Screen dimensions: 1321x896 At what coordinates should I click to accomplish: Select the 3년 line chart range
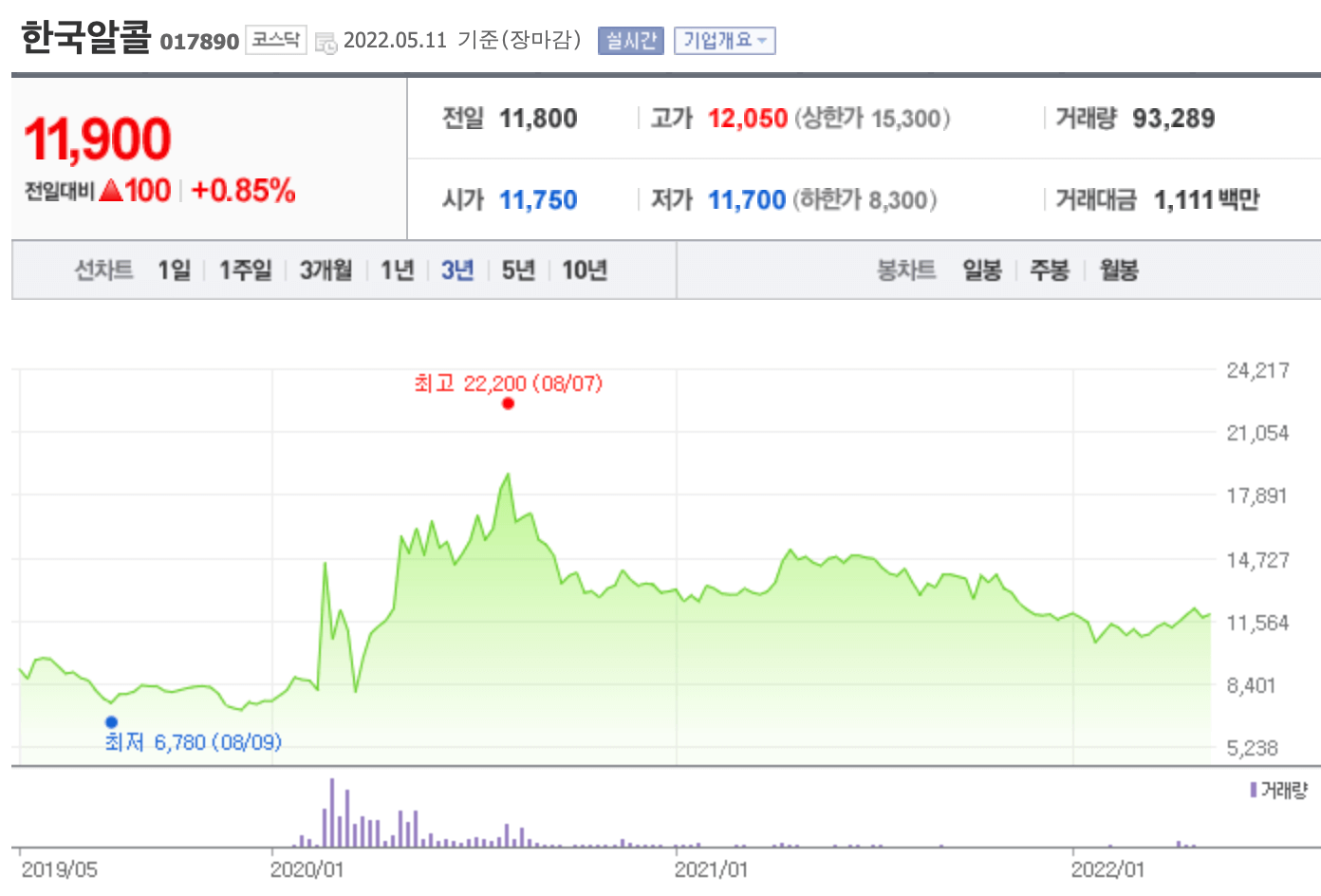click(x=457, y=271)
